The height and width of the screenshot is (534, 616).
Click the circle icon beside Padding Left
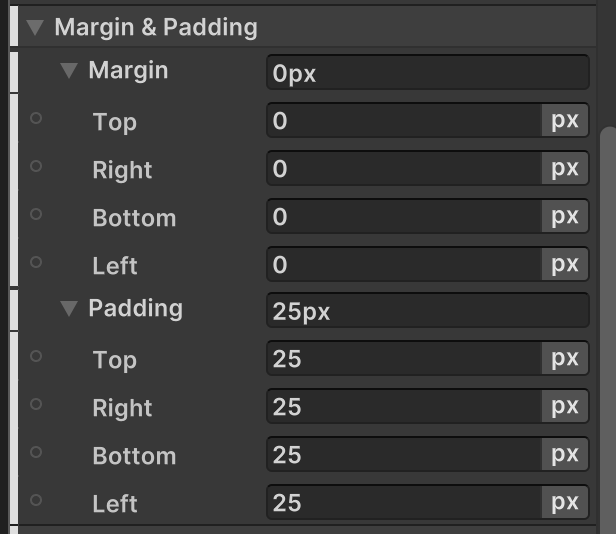pyautogui.click(x=36, y=500)
